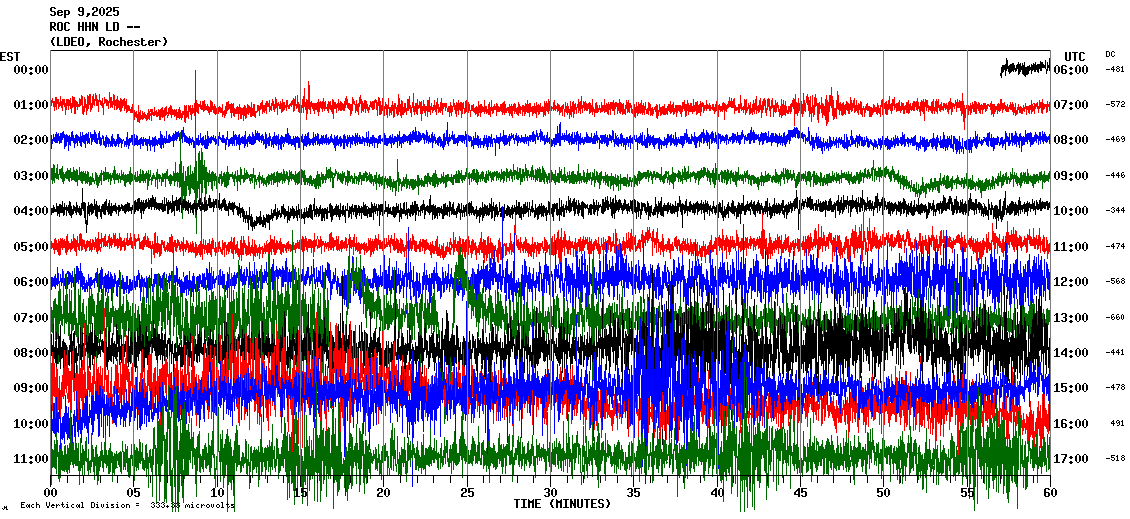Click the 12:00 UTC row label
1130x519 pixels.
tap(1071, 282)
